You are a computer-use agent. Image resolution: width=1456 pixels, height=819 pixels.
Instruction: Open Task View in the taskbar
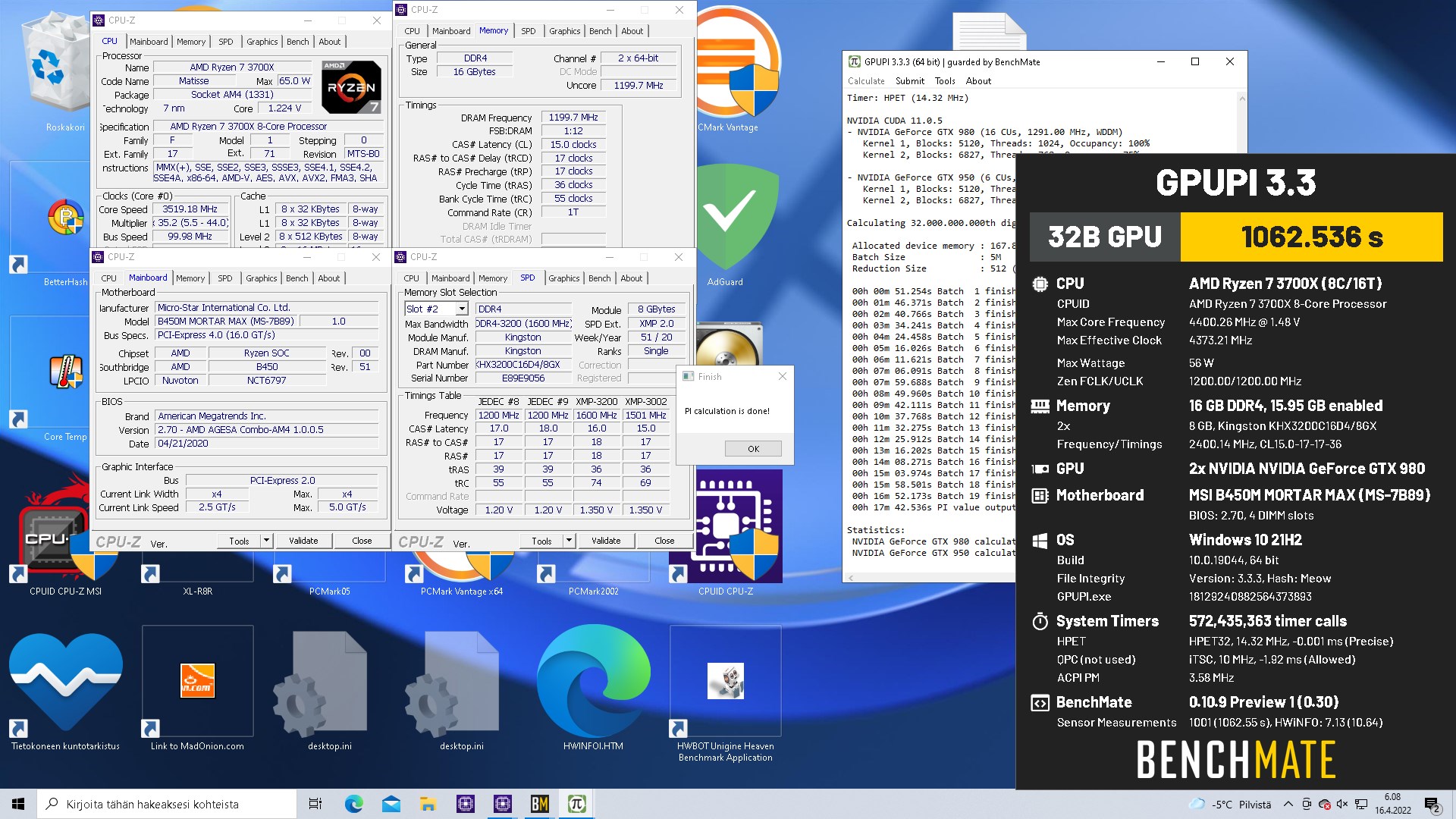(x=315, y=804)
